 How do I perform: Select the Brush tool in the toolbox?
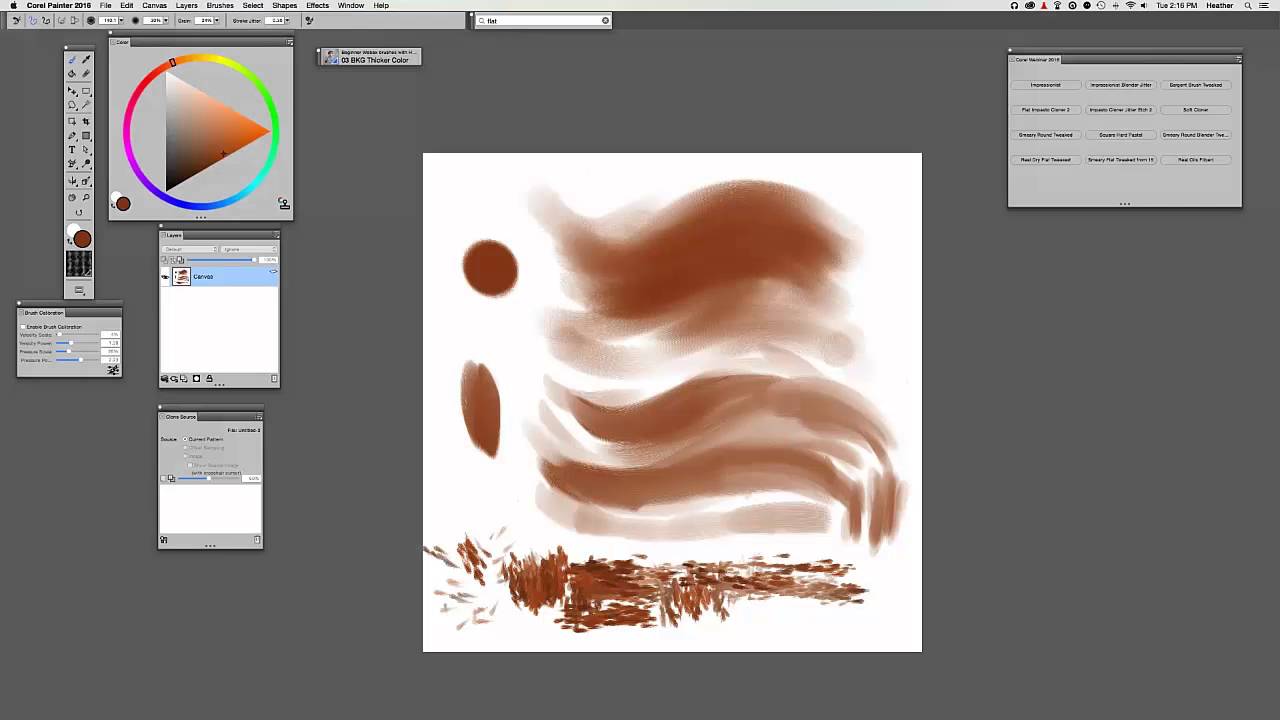tap(72, 60)
